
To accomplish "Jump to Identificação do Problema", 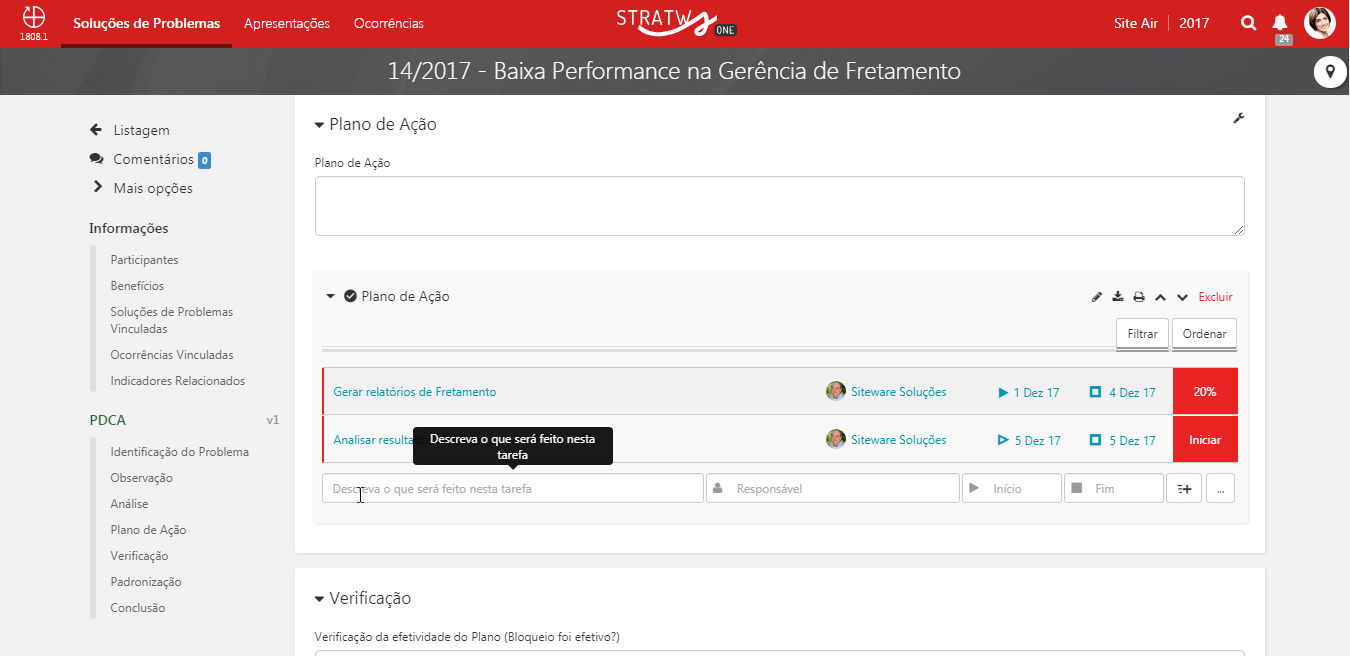I will pos(180,452).
